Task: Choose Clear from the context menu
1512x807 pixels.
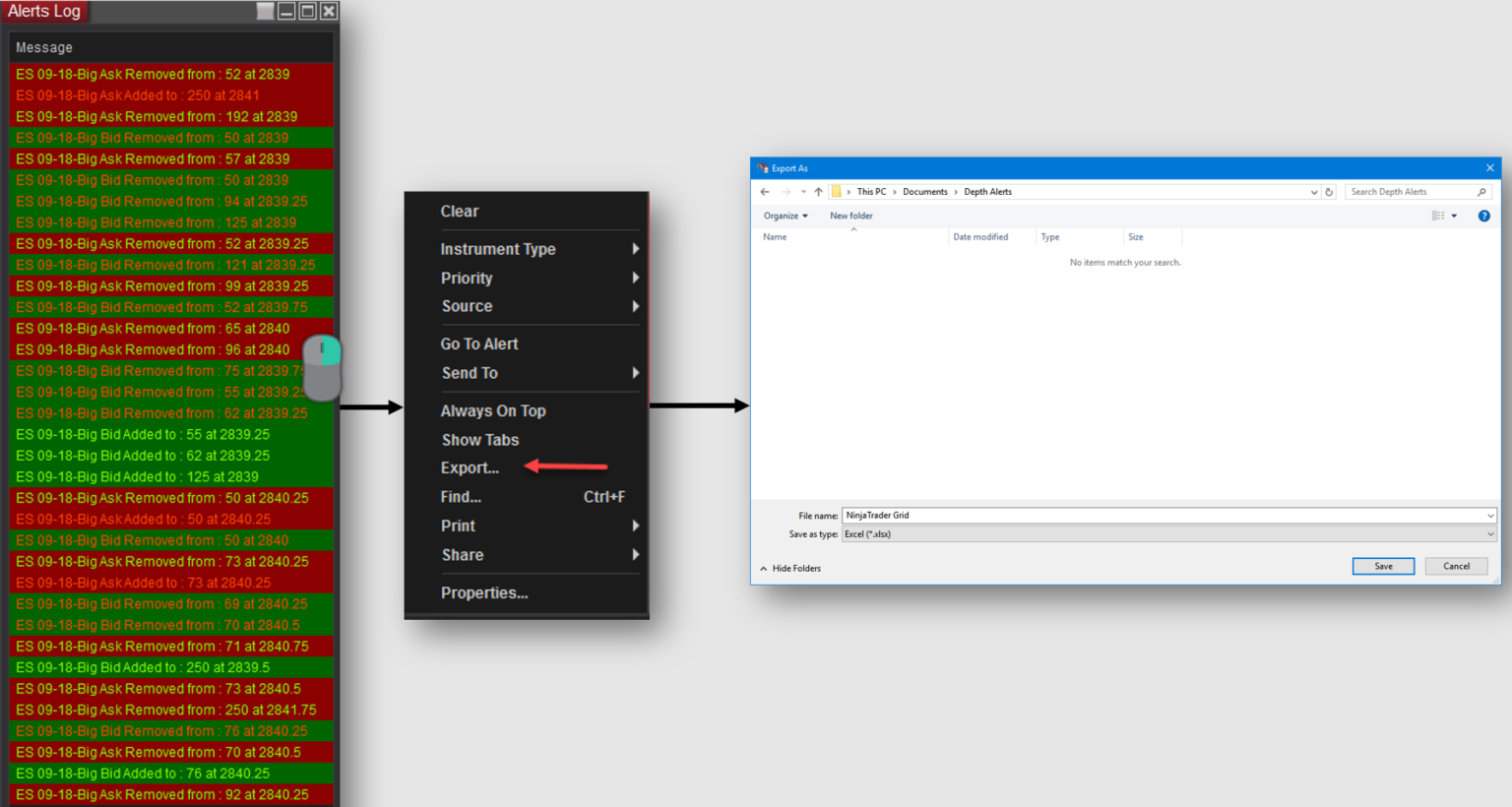Action: click(460, 211)
